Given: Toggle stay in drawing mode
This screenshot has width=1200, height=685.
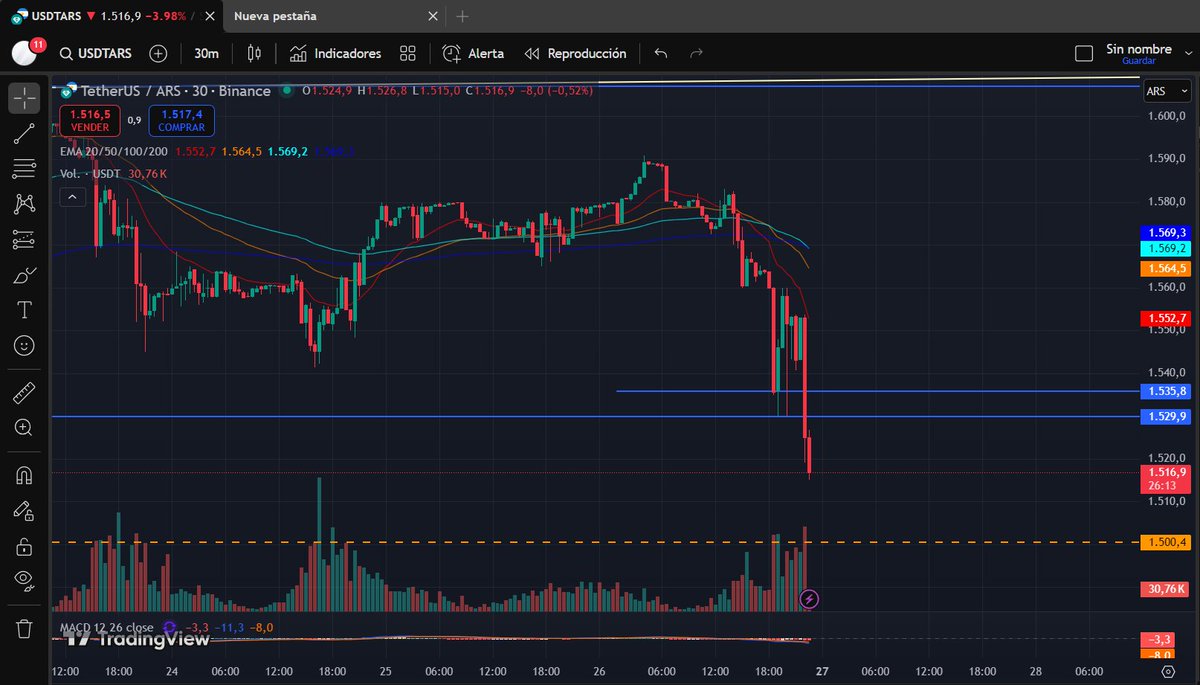Looking at the screenshot, I should (x=24, y=511).
